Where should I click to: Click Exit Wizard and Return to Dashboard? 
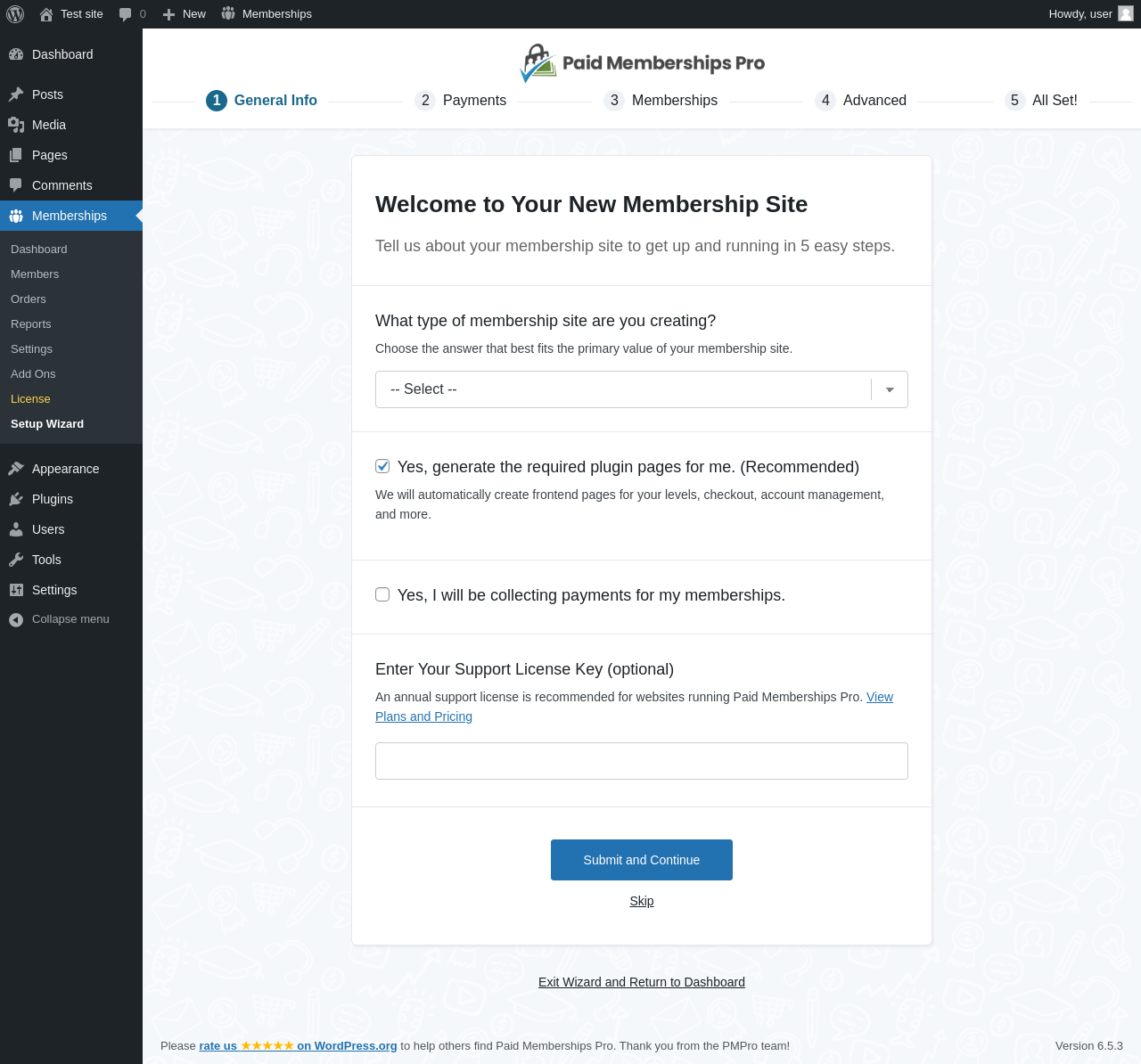click(642, 982)
